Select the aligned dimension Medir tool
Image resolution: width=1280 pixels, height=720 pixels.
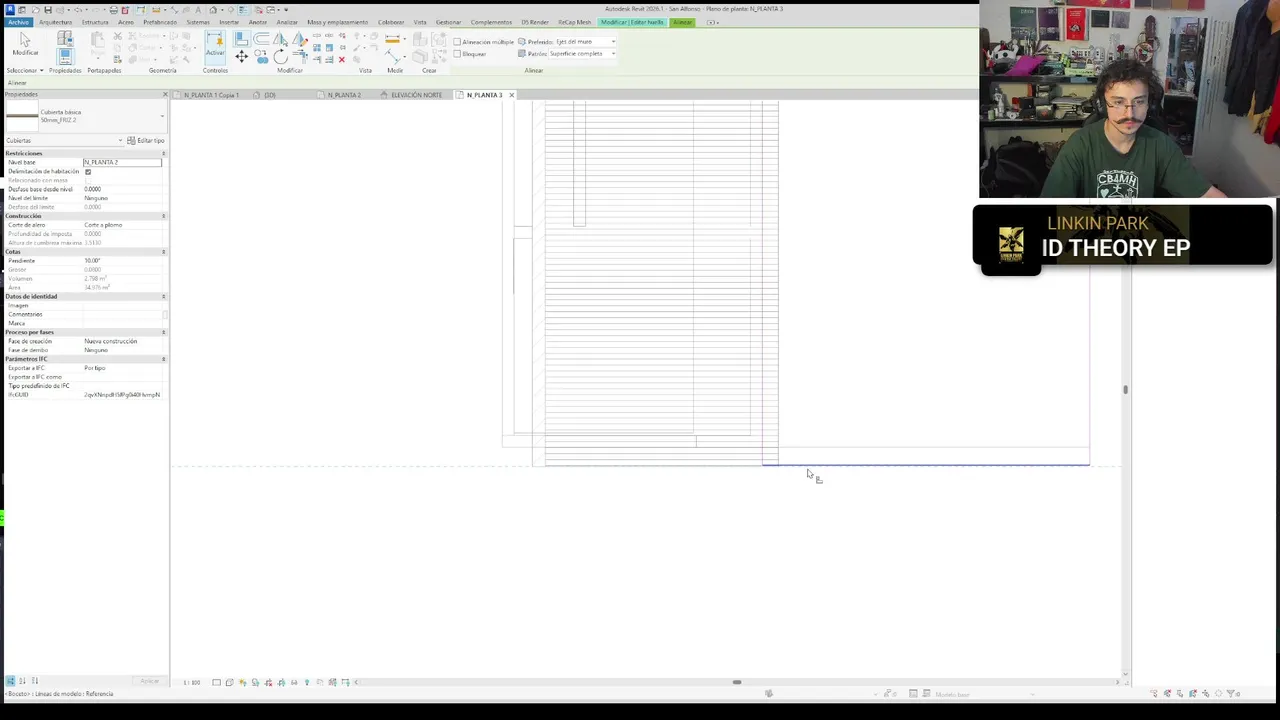392,56
